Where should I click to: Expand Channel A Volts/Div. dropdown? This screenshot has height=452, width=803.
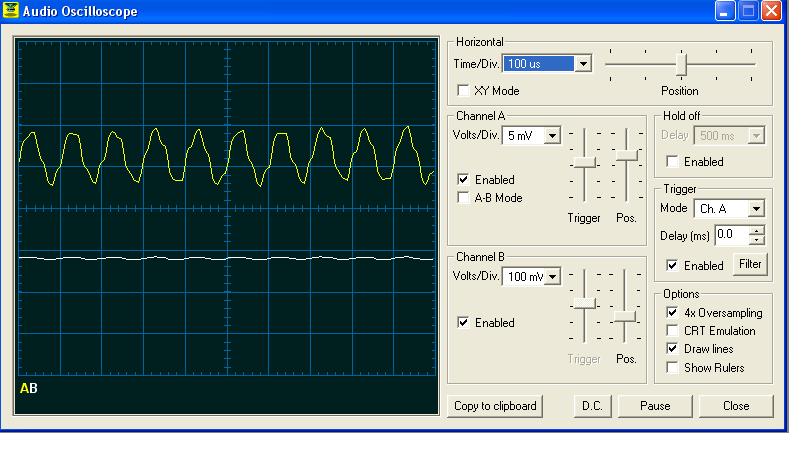[551, 136]
